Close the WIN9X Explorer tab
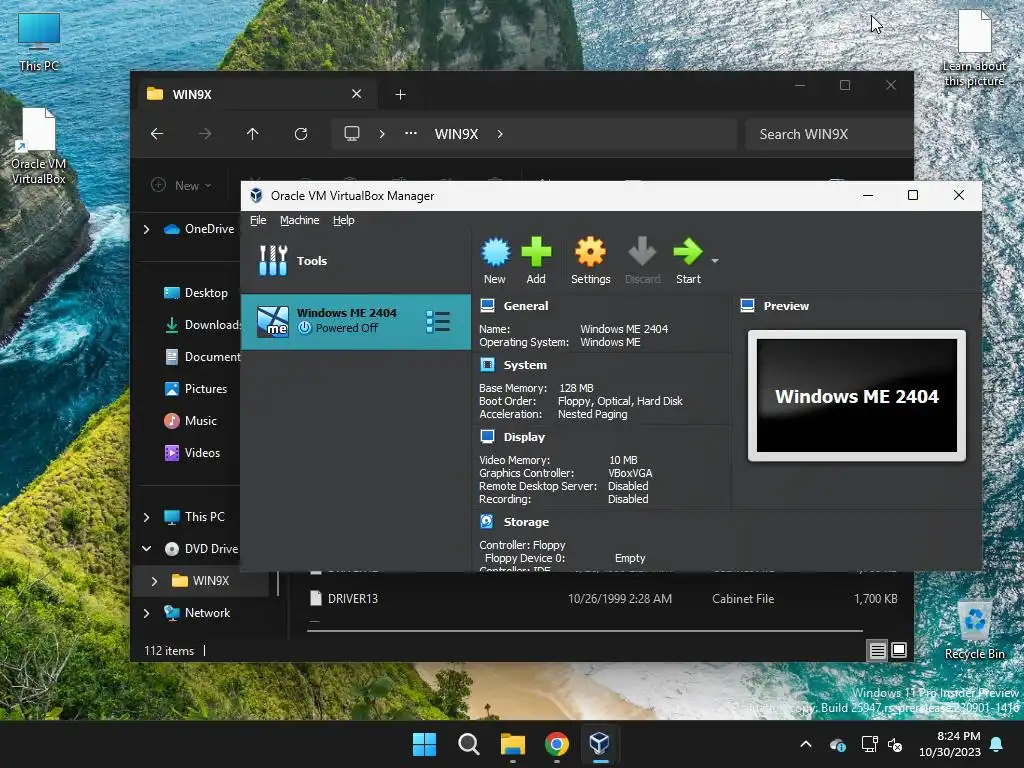The height and width of the screenshot is (768, 1024). click(x=357, y=94)
